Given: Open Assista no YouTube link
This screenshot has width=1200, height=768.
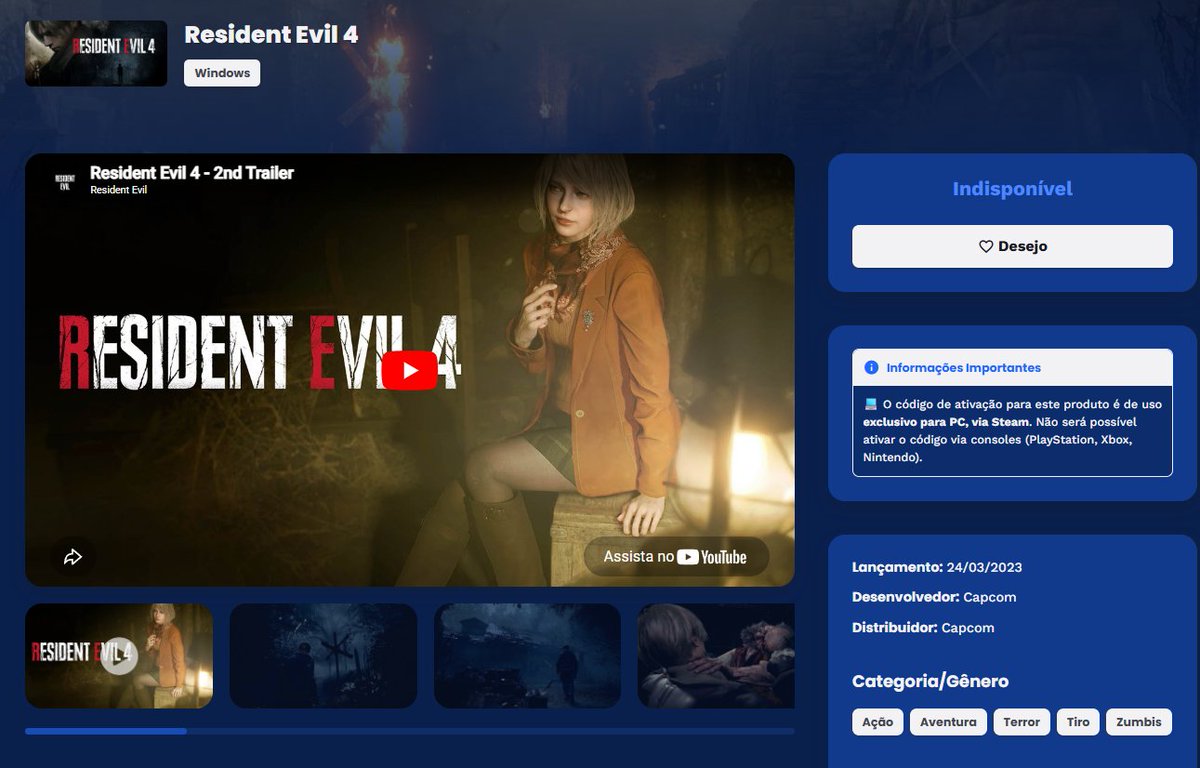Looking at the screenshot, I should pyautogui.click(x=676, y=557).
